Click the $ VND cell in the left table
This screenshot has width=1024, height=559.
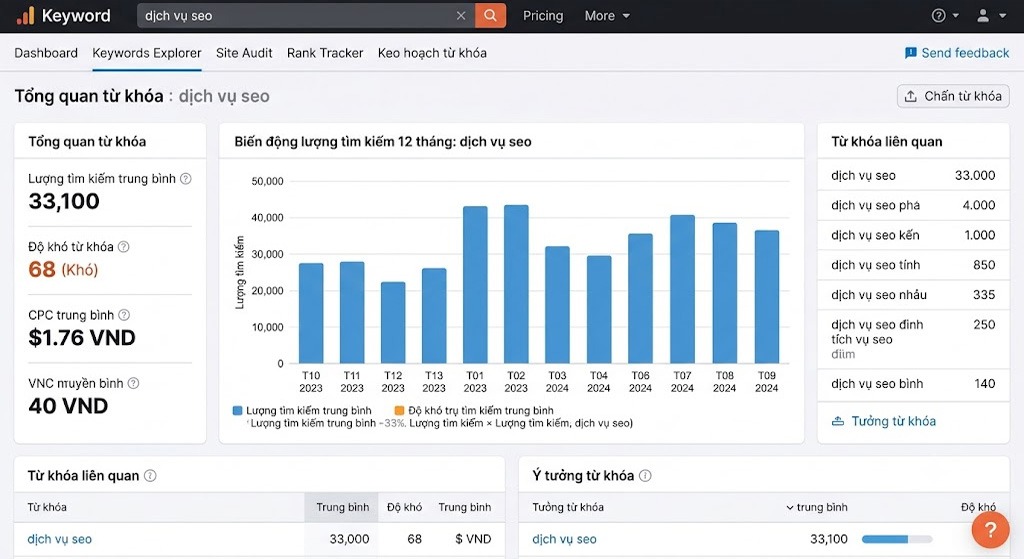point(473,539)
